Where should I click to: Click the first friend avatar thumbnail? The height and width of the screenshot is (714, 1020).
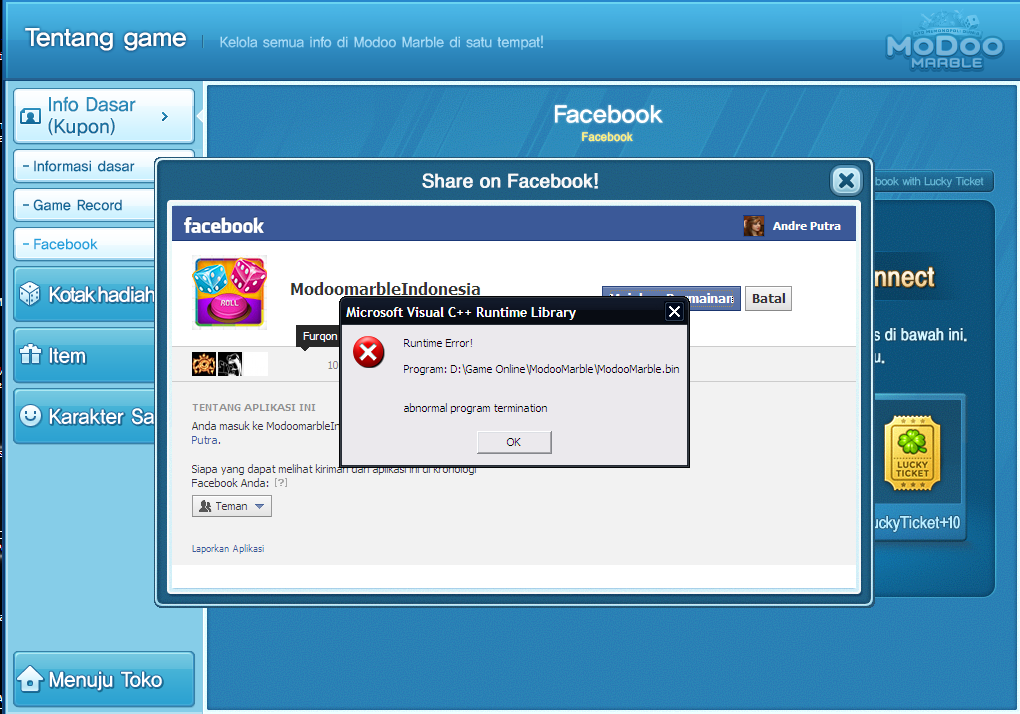tap(204, 364)
